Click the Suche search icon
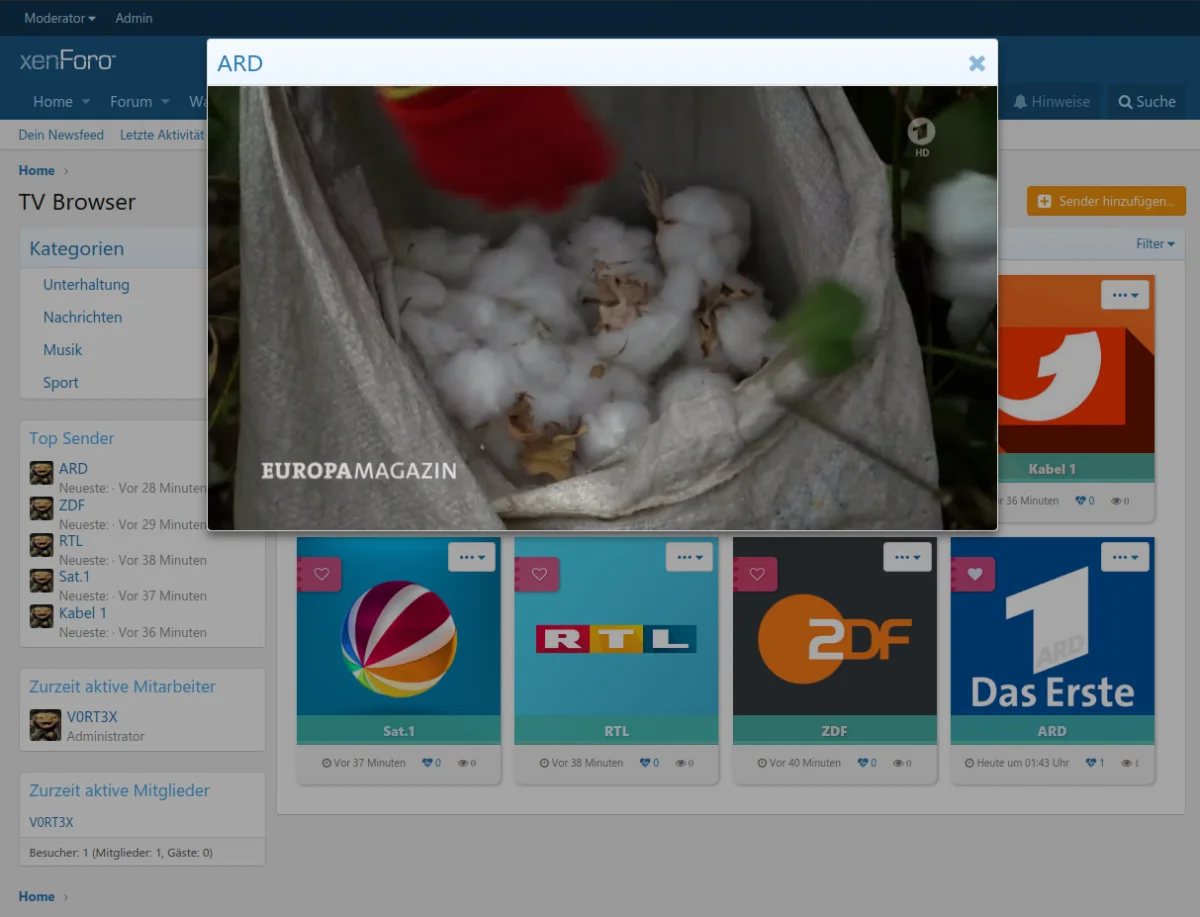The height and width of the screenshot is (917, 1200). (1126, 102)
